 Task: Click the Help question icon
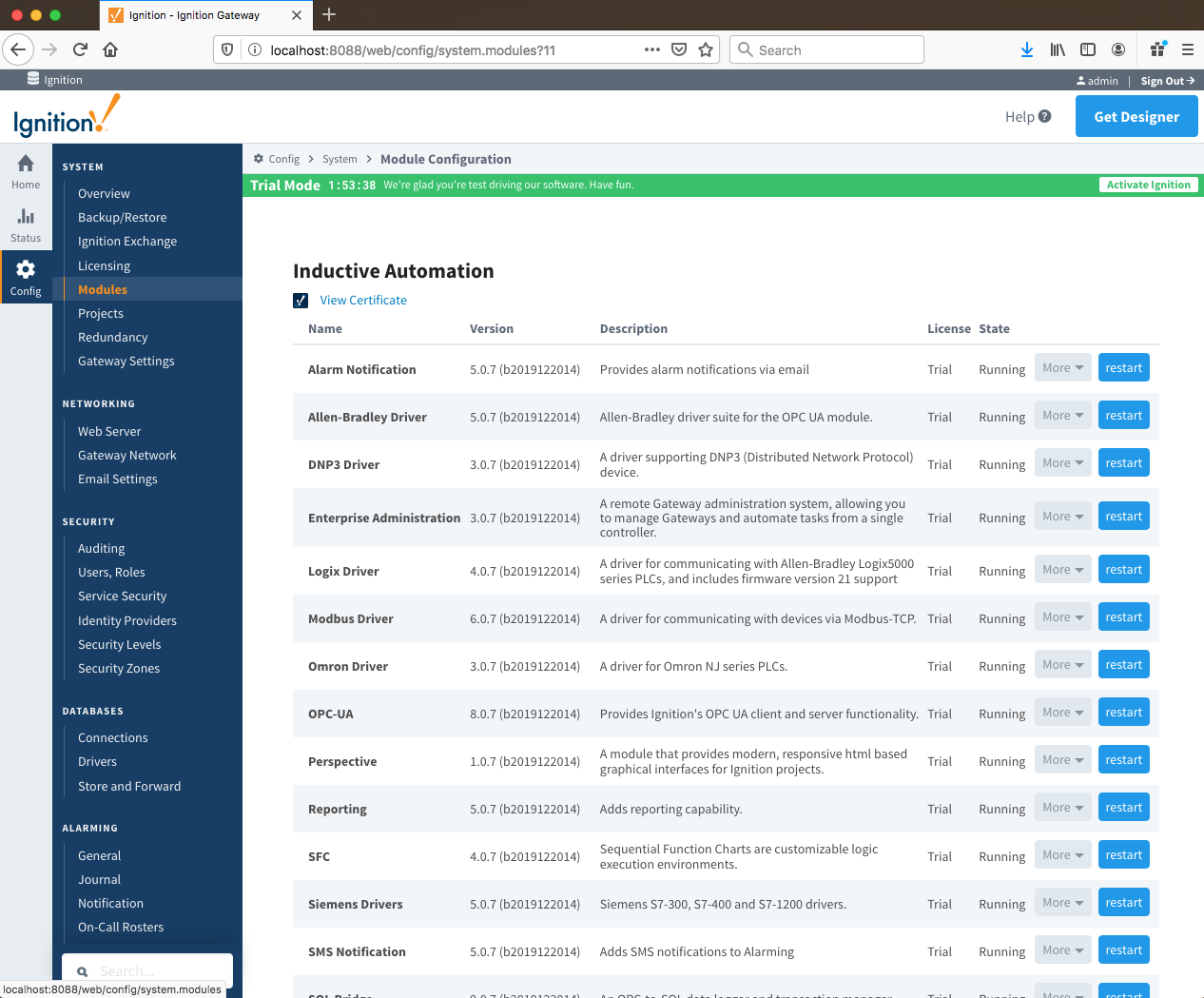[x=1044, y=116]
